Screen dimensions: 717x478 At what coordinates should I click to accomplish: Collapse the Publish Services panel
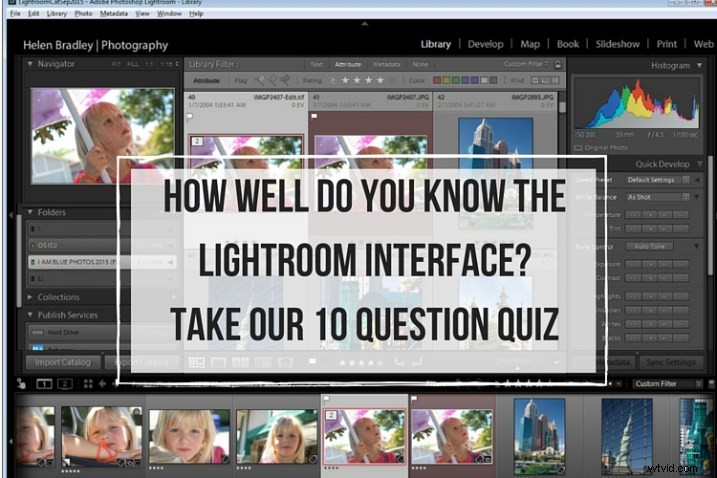(30, 315)
